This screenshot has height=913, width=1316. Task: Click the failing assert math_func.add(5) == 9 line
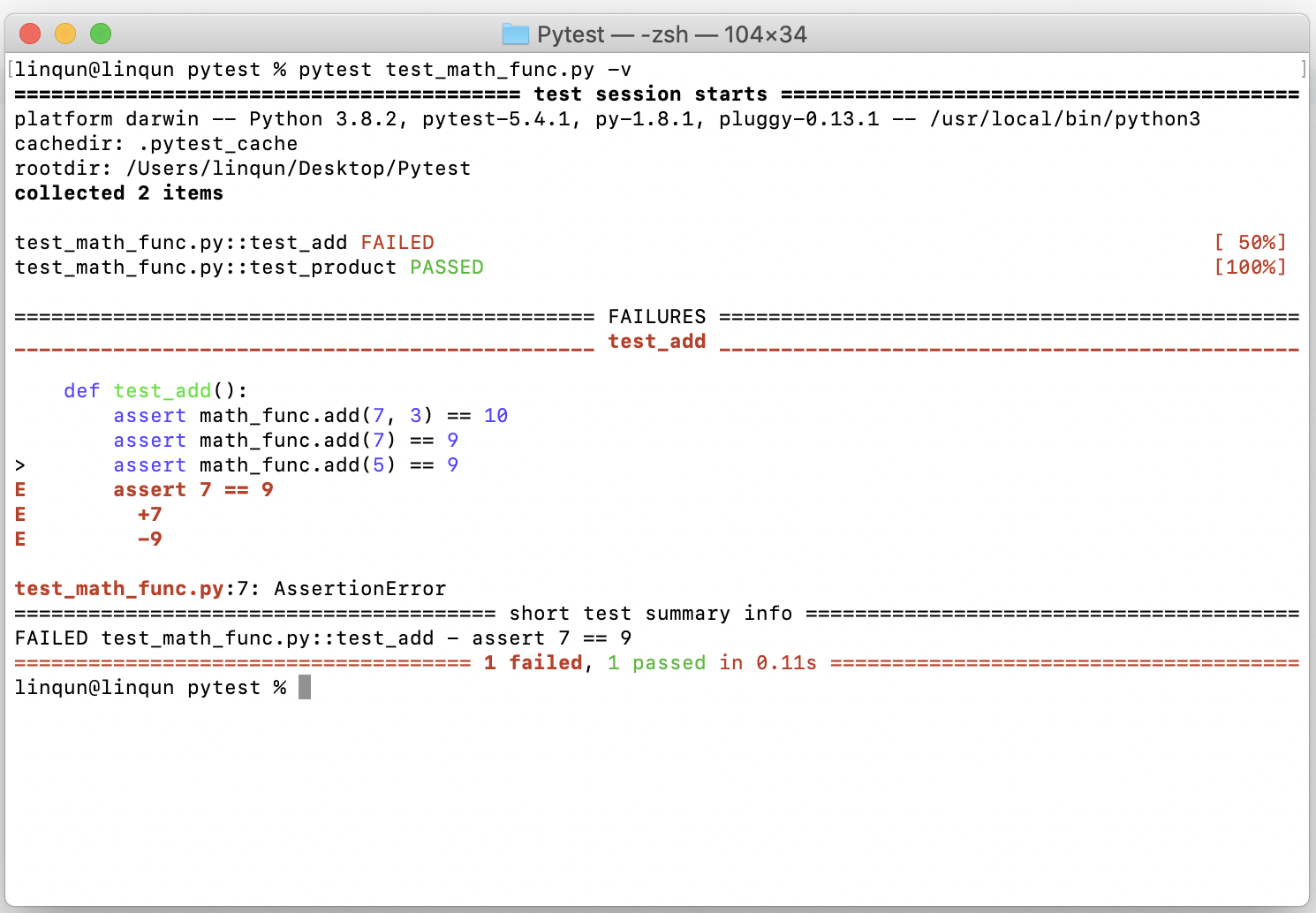coord(283,464)
